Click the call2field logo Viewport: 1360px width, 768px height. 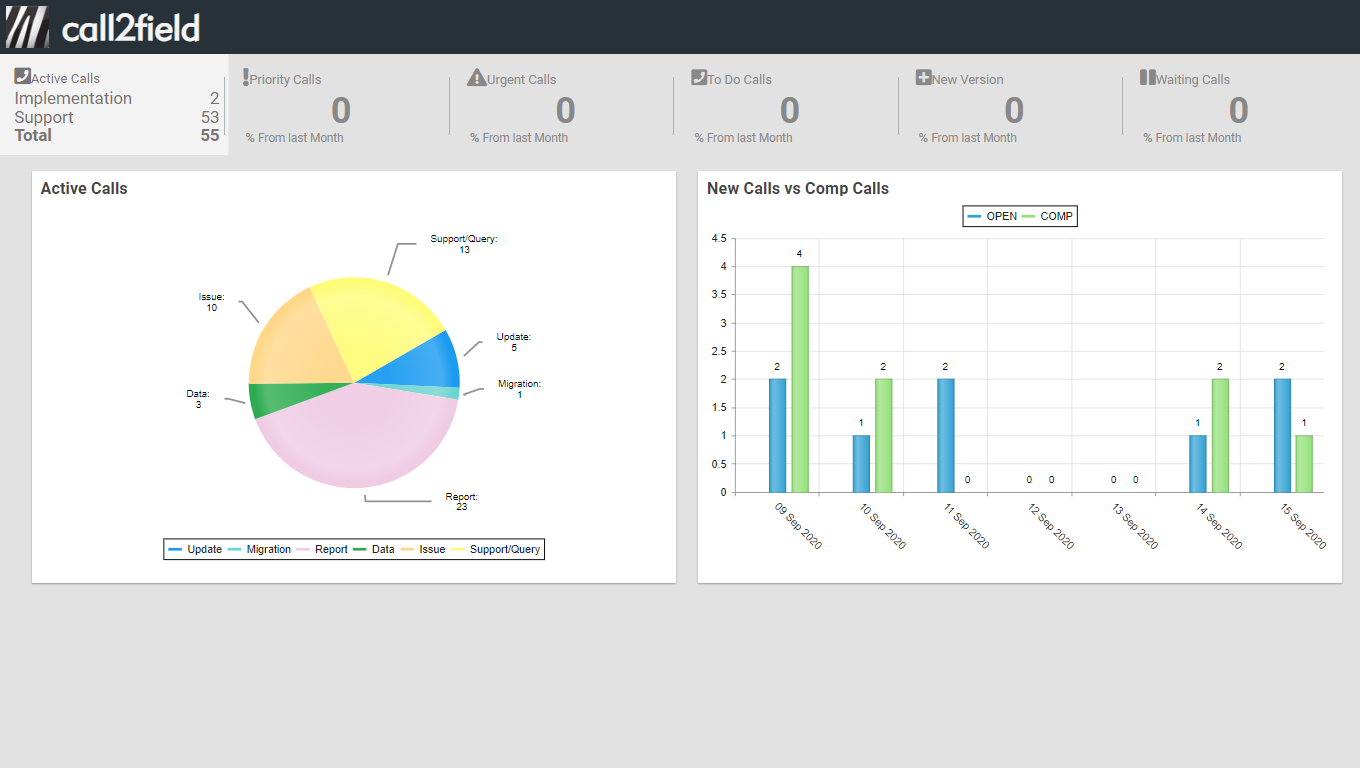(x=102, y=27)
